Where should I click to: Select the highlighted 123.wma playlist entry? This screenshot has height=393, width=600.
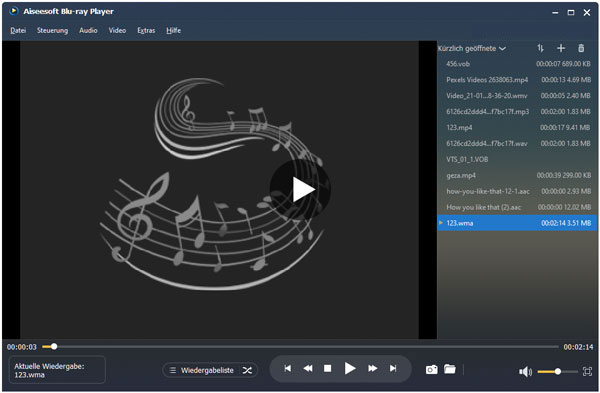coord(517,223)
